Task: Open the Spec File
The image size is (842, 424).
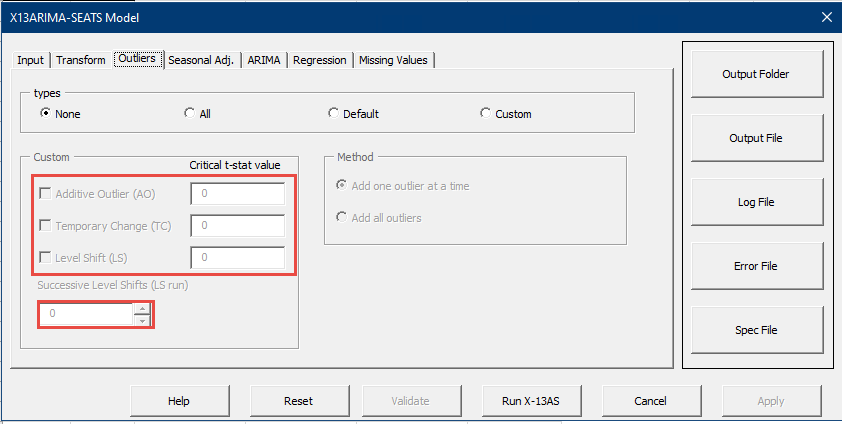Action: [757, 330]
